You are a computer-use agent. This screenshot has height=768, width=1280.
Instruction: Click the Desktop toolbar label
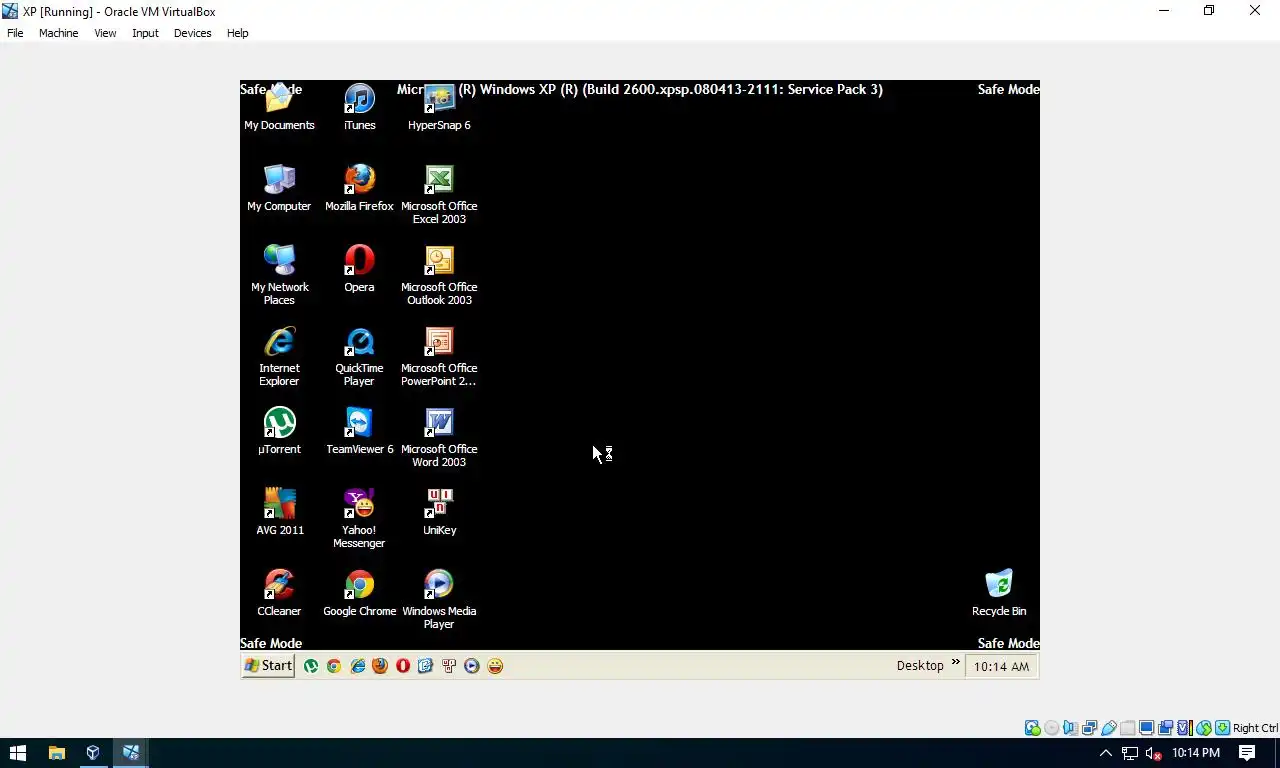pyautogui.click(x=920, y=666)
